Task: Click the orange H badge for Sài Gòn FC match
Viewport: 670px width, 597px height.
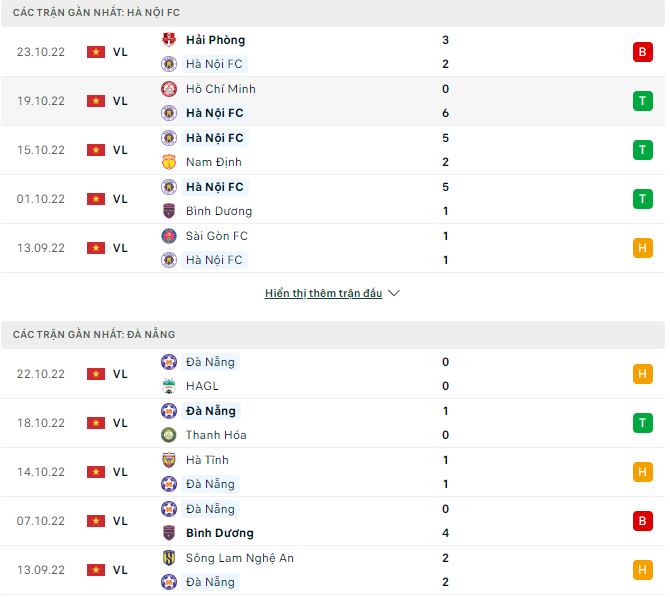Action: pos(642,248)
